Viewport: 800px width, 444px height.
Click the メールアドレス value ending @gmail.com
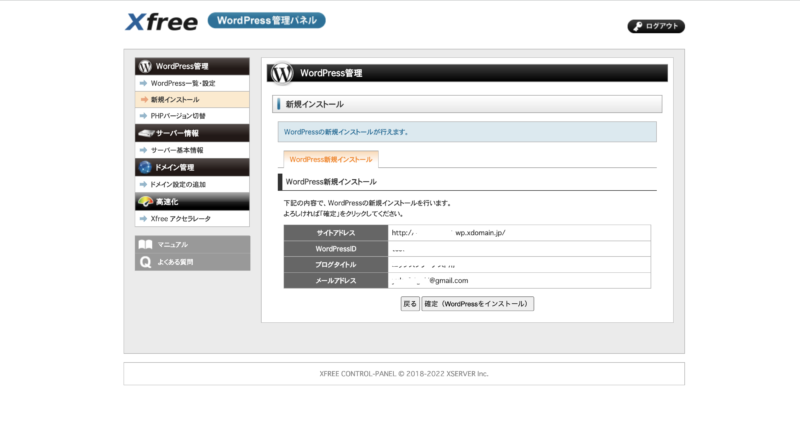430,280
